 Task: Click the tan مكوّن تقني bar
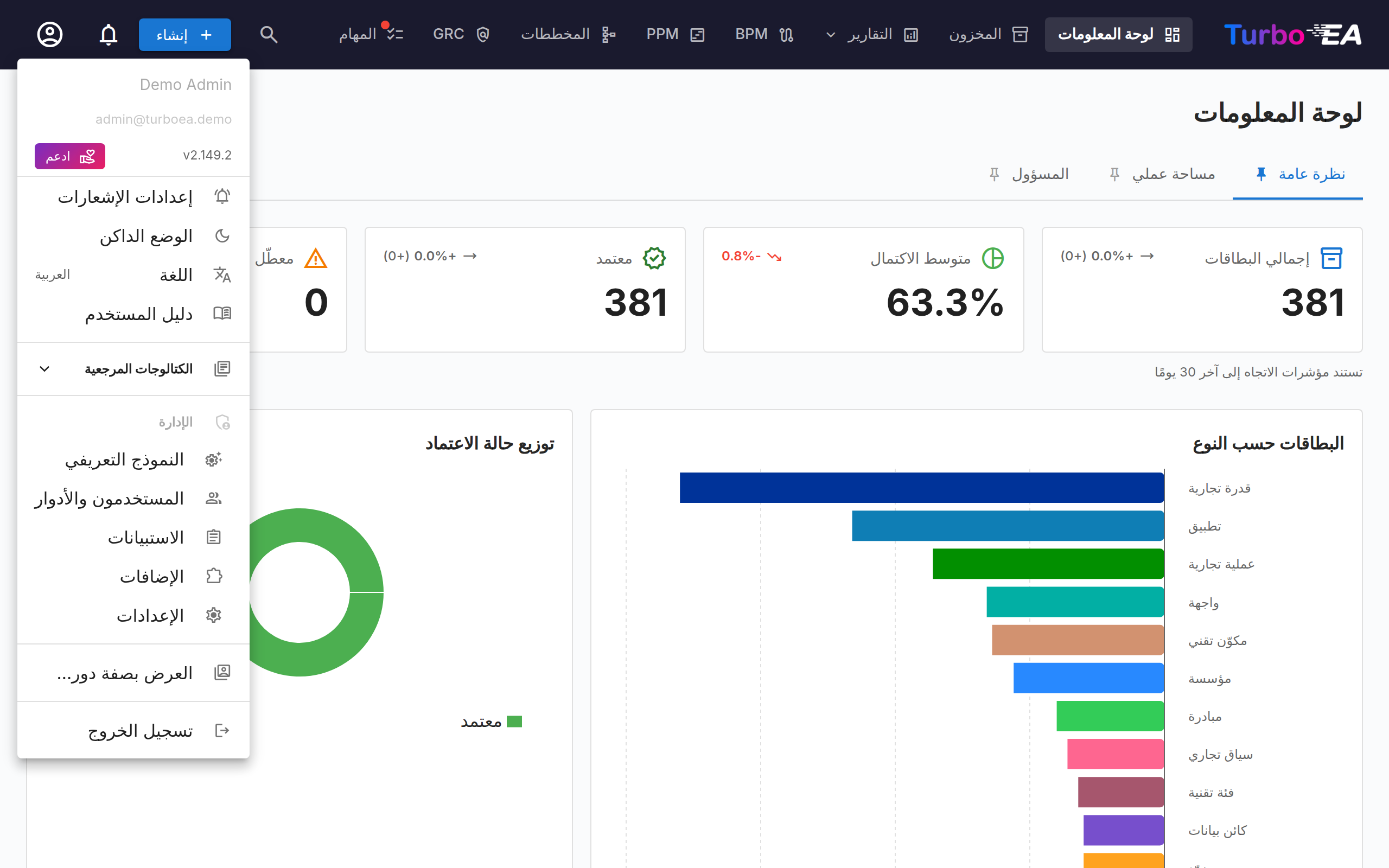click(x=1078, y=640)
